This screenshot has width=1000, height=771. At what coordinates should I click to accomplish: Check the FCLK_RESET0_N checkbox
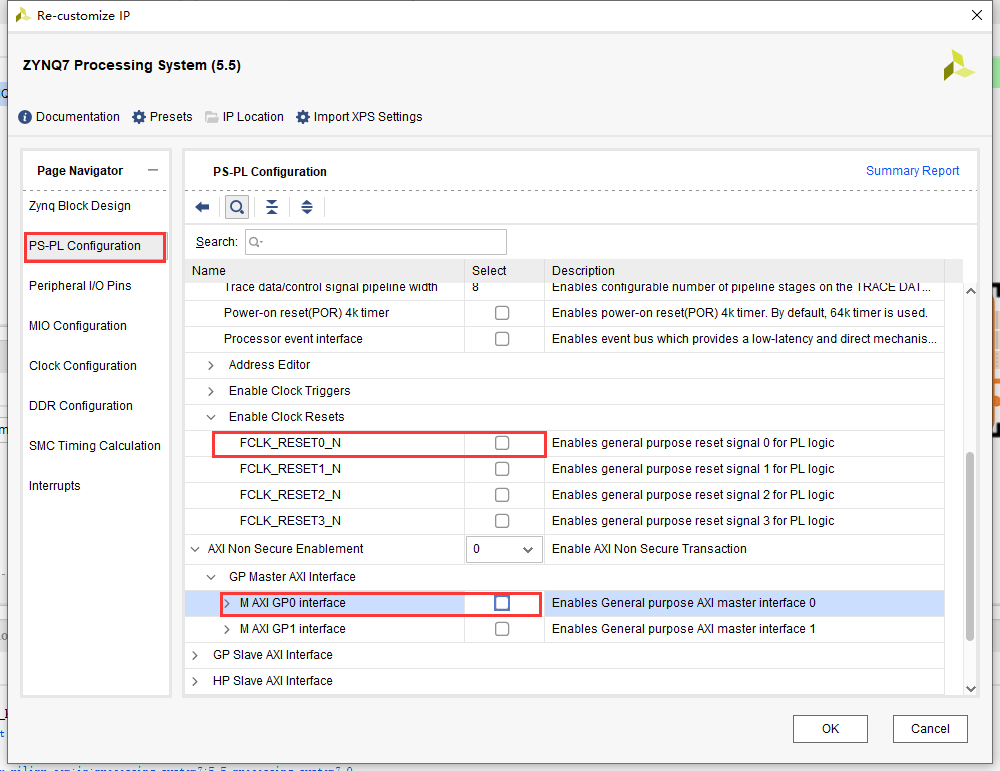pos(502,443)
